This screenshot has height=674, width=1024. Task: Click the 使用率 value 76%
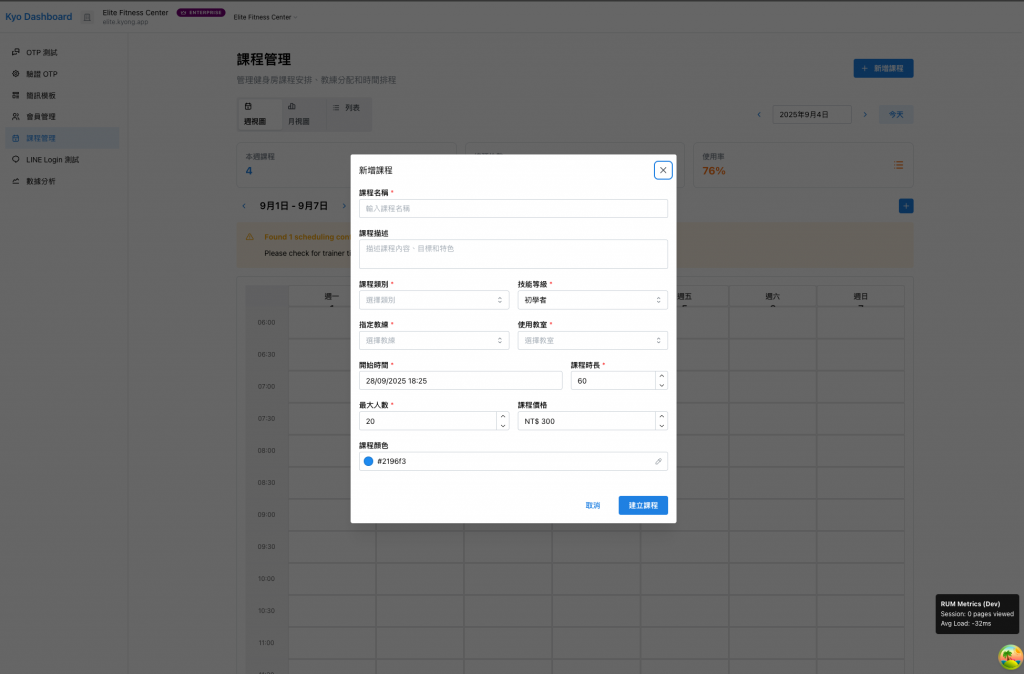pyautogui.click(x=714, y=171)
